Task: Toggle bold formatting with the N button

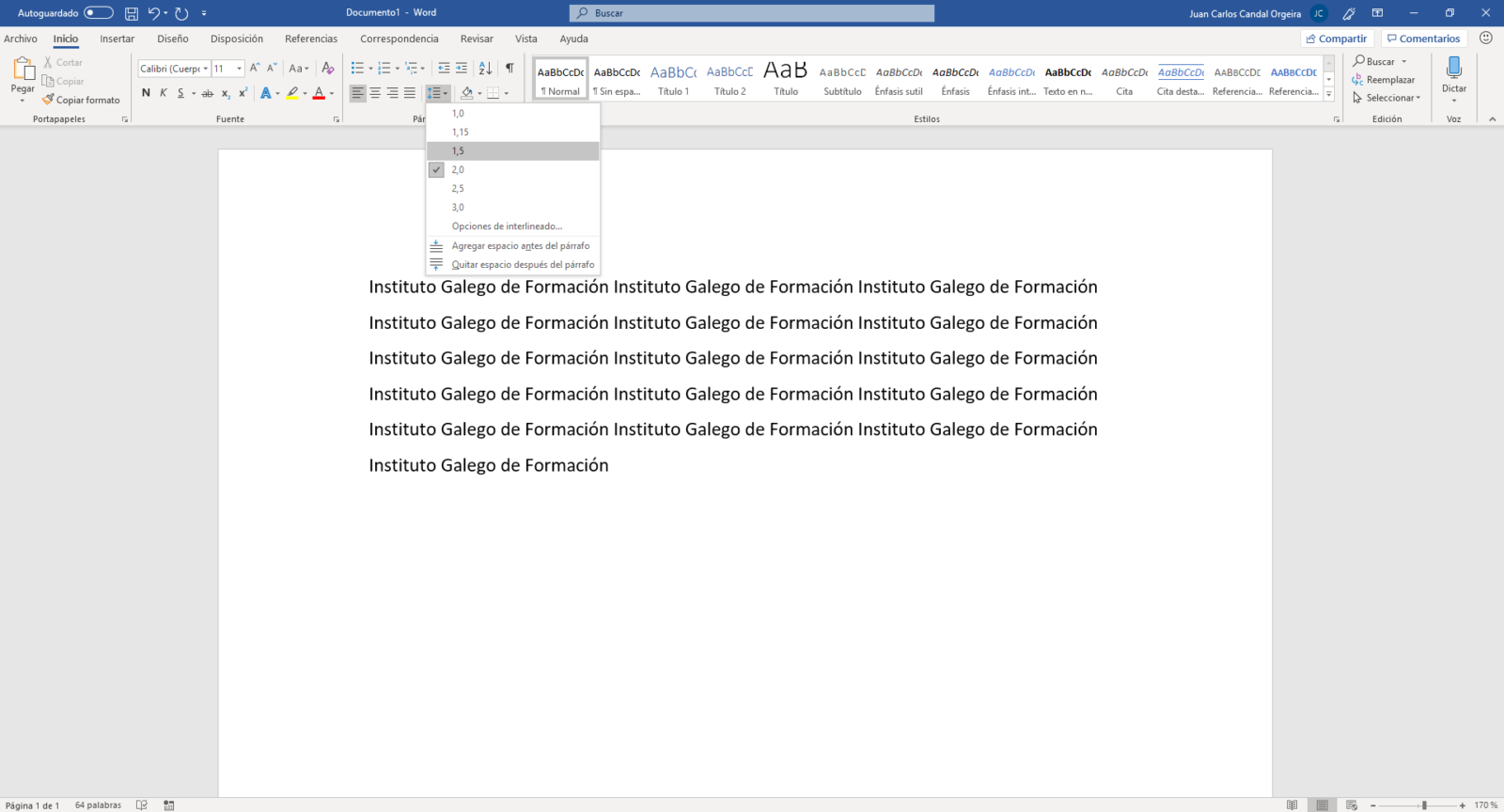Action: click(x=146, y=93)
